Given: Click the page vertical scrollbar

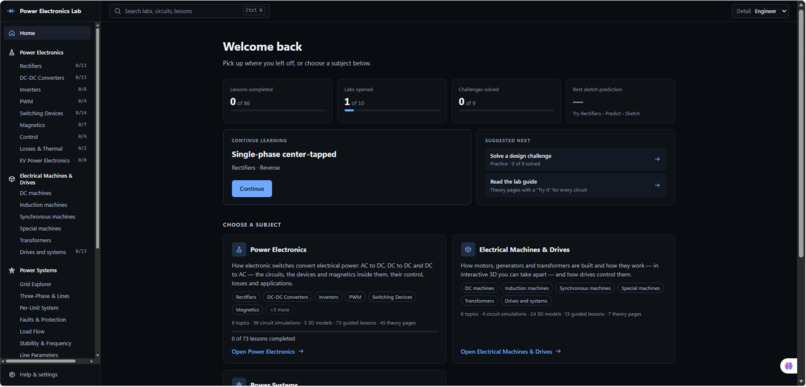Looking at the screenshot, I should (801, 134).
